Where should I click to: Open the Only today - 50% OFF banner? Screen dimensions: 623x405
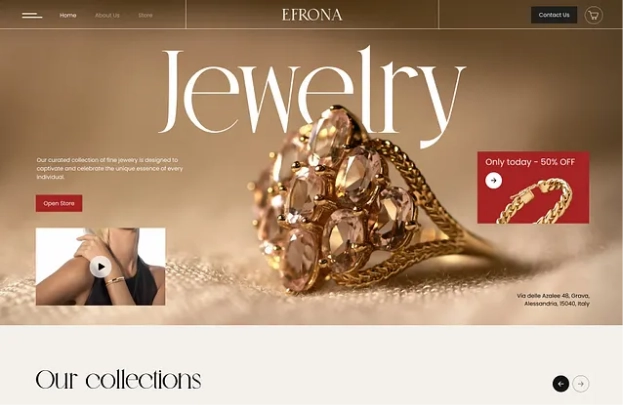(x=533, y=187)
